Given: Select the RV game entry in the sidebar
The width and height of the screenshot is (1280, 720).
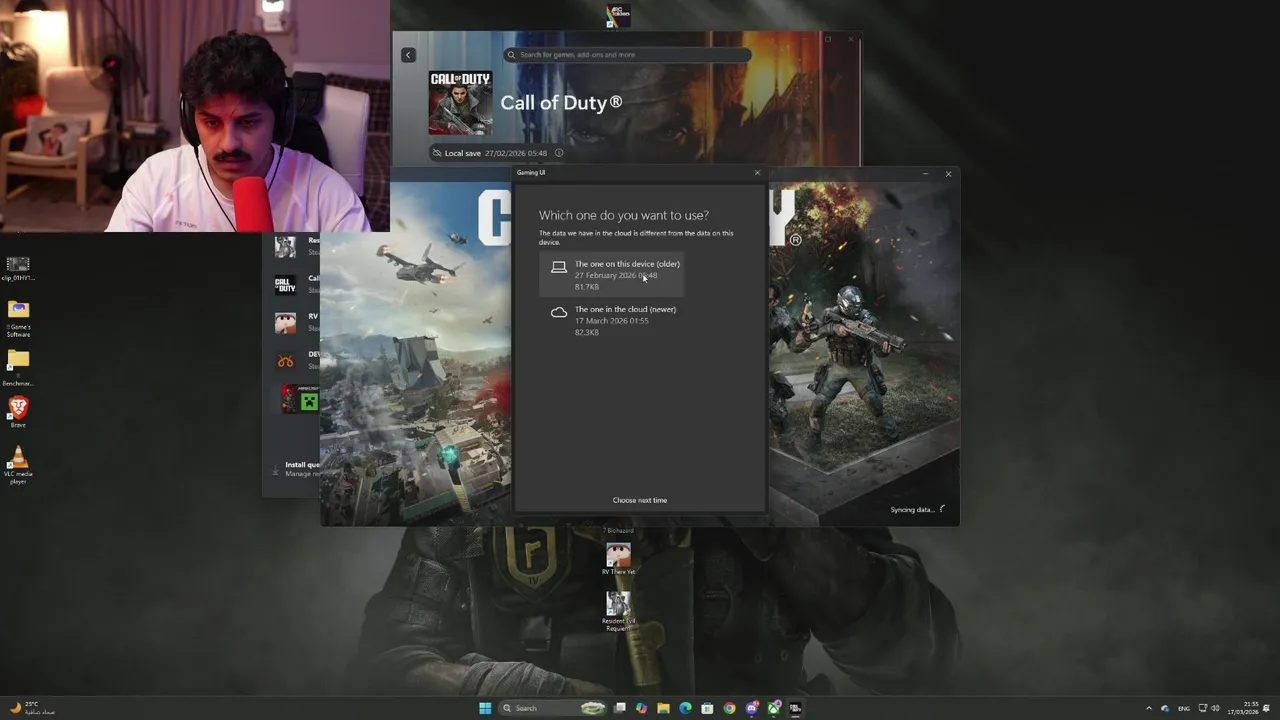Looking at the screenshot, I should point(296,322).
